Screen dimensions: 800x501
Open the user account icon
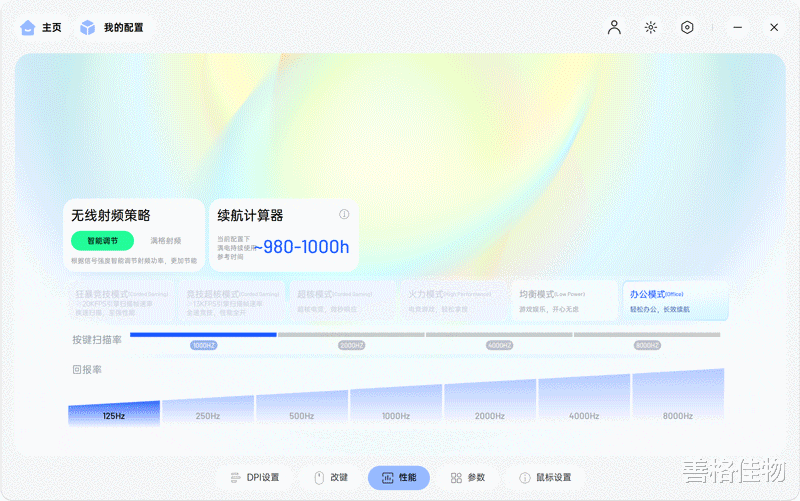click(614, 28)
